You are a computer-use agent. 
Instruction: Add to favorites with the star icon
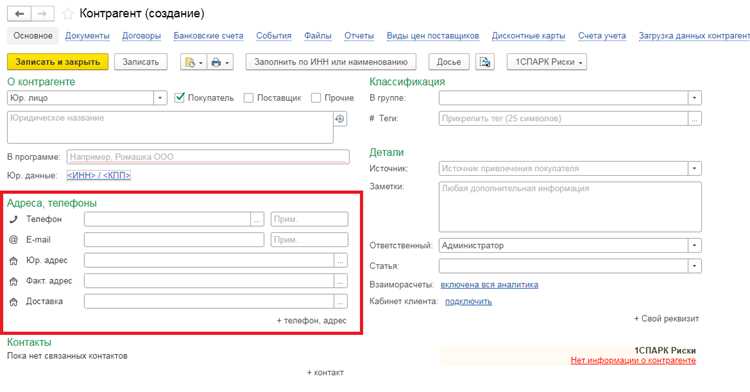(68, 14)
